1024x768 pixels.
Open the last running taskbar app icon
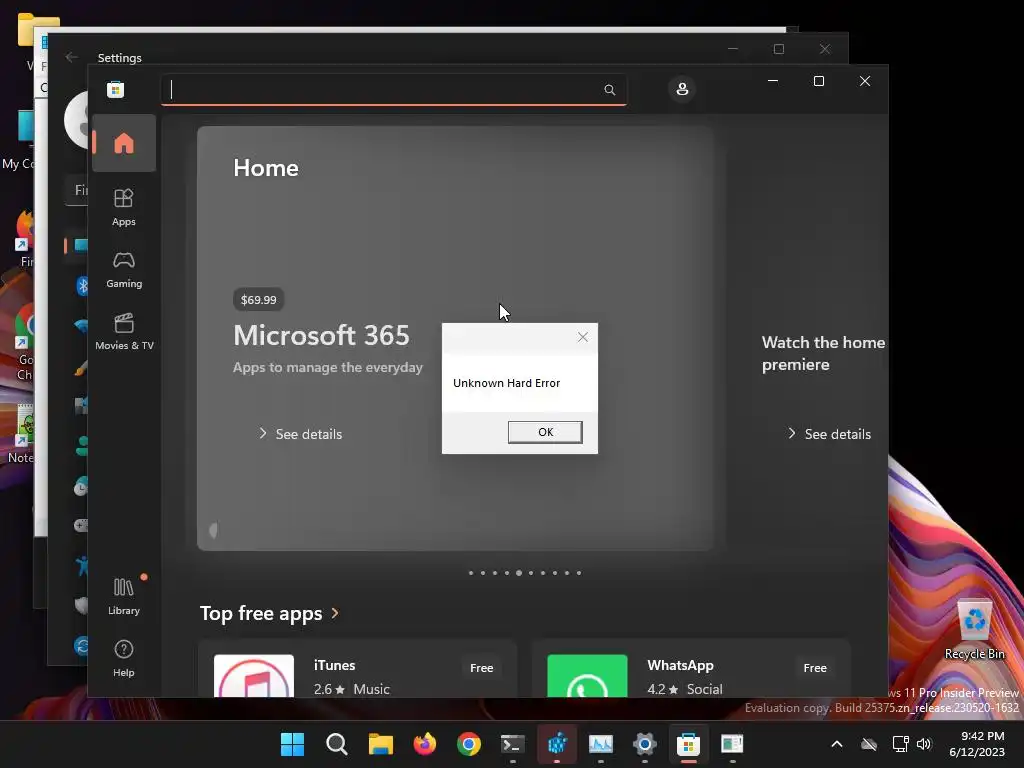coord(732,744)
